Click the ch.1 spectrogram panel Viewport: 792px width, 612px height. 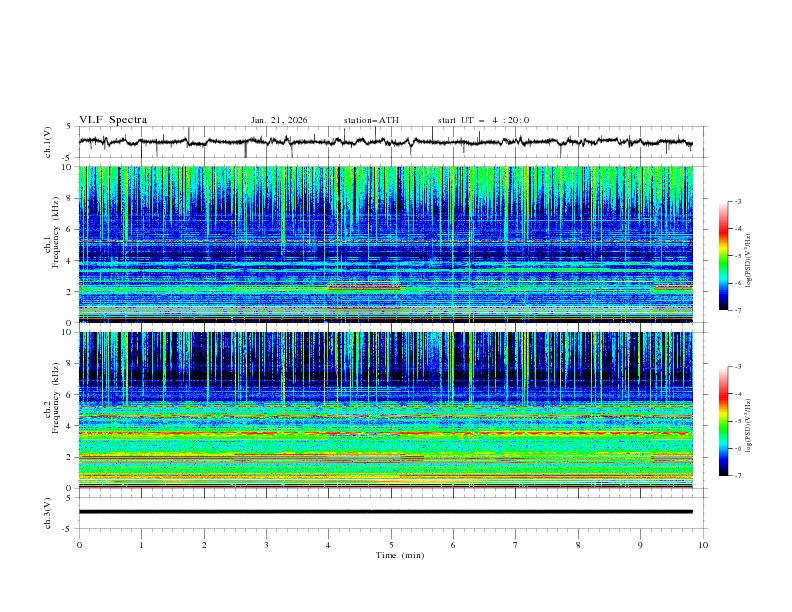pyautogui.click(x=385, y=244)
